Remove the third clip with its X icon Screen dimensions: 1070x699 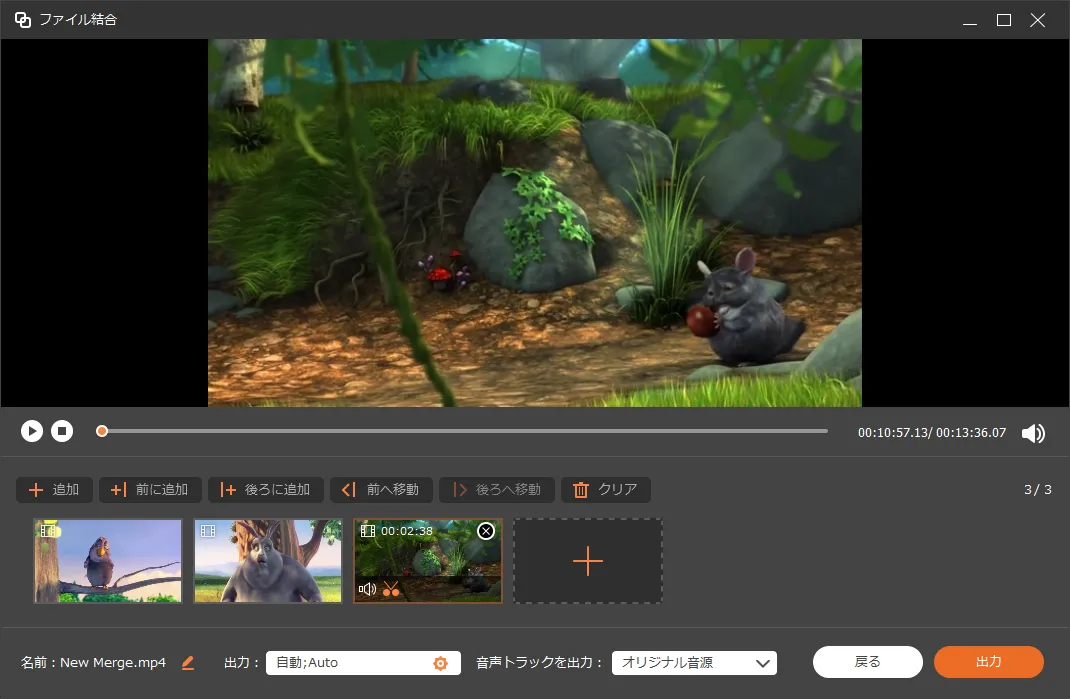click(486, 531)
